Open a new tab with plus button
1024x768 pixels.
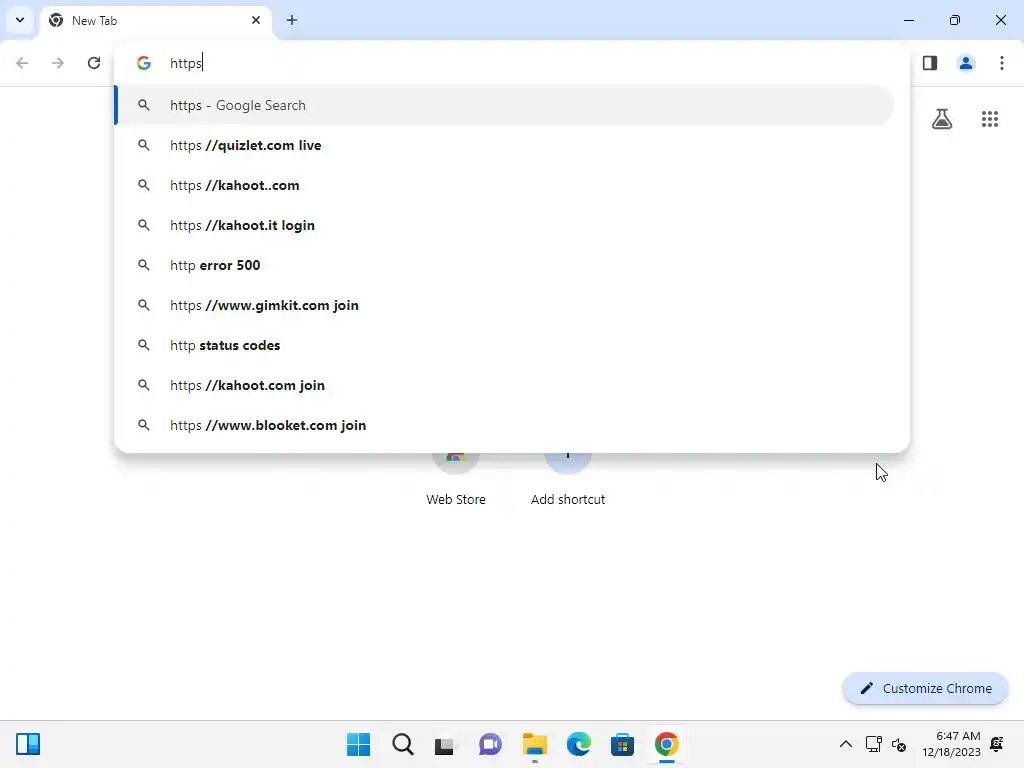pyautogui.click(x=292, y=20)
